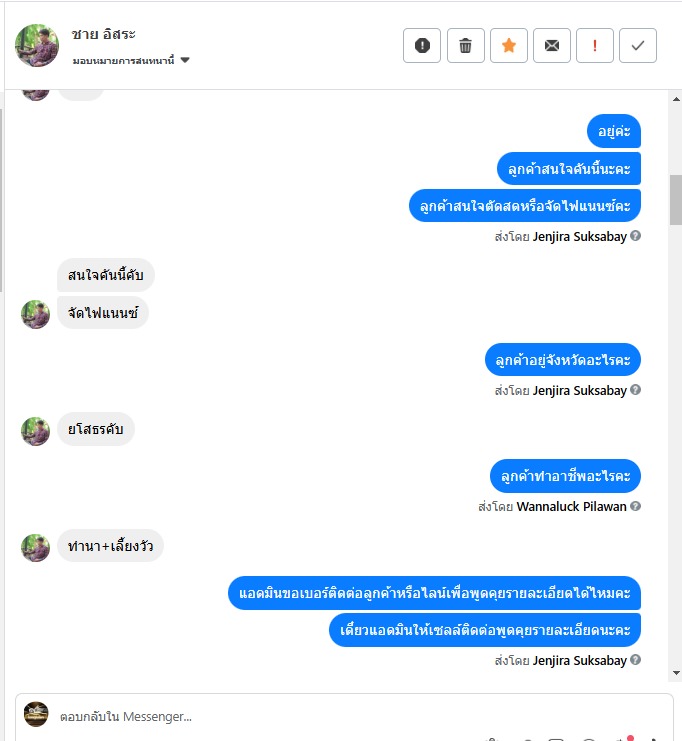Image resolution: width=682 pixels, height=741 pixels.
Task: Mark conversation as done with the checkmark
Action: [x=638, y=45]
